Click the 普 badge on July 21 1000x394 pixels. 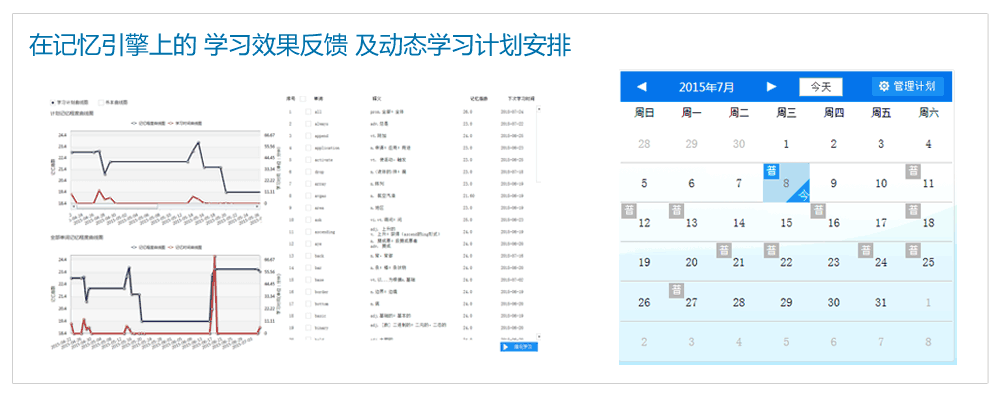724,251
